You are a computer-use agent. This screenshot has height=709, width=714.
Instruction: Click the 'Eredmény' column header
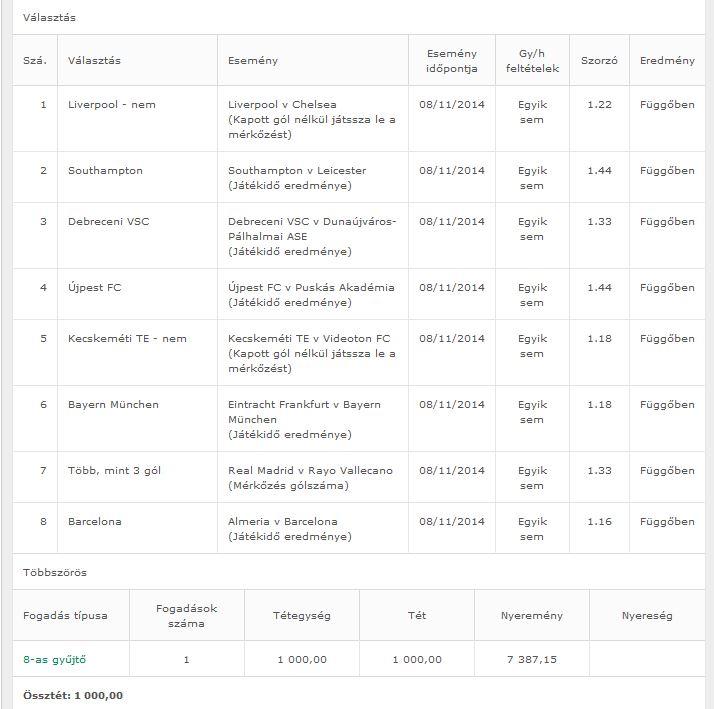(667, 60)
